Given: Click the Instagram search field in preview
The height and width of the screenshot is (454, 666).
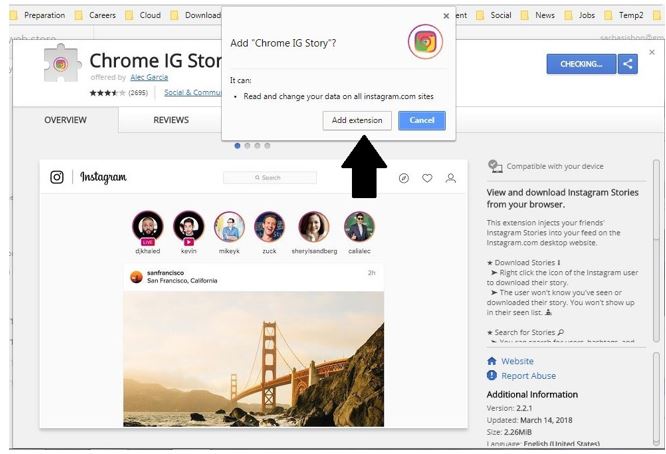Looking at the screenshot, I should point(270,178).
